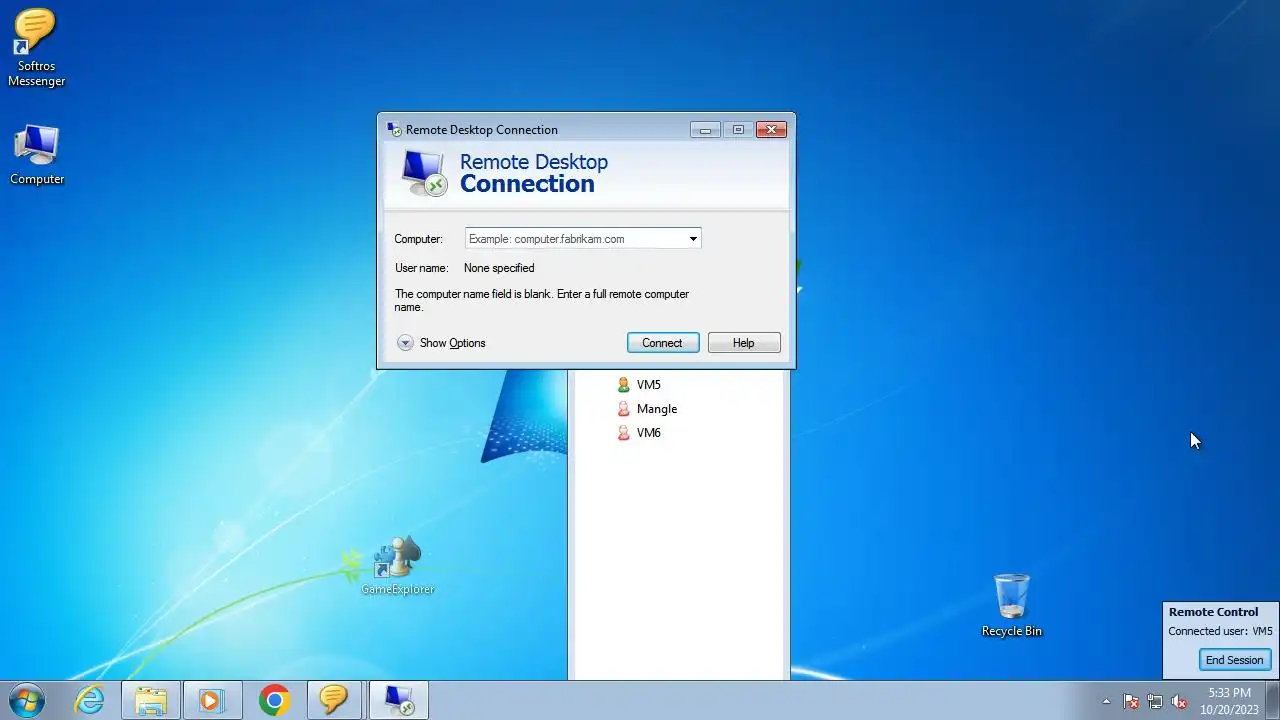Switch to Softros Messenger taskbar button
1280x720 pixels.
[x=333, y=700]
